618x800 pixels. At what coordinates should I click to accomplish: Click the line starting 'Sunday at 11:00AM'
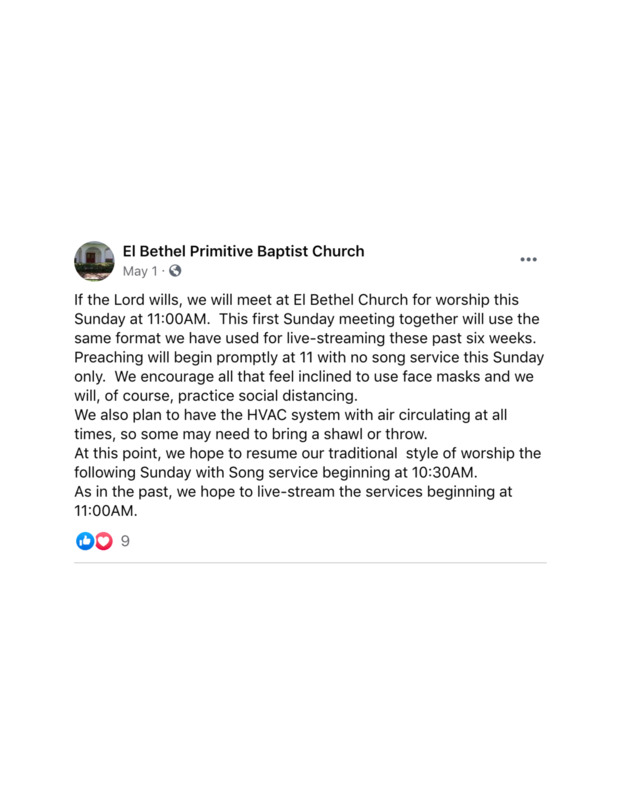click(307, 319)
